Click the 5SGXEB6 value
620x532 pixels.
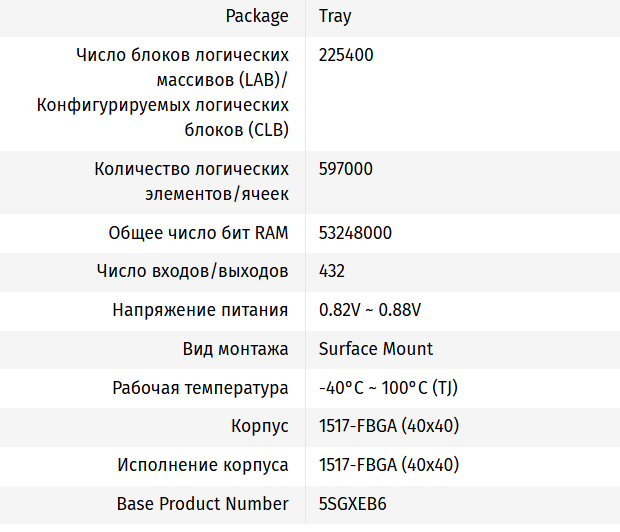coord(353,504)
